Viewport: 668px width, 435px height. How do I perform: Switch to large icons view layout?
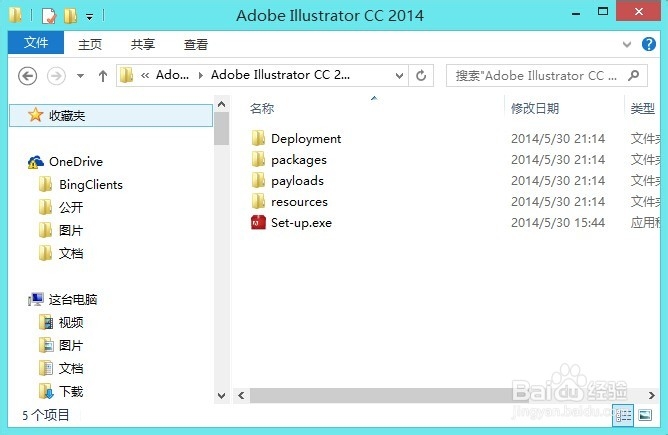645,415
